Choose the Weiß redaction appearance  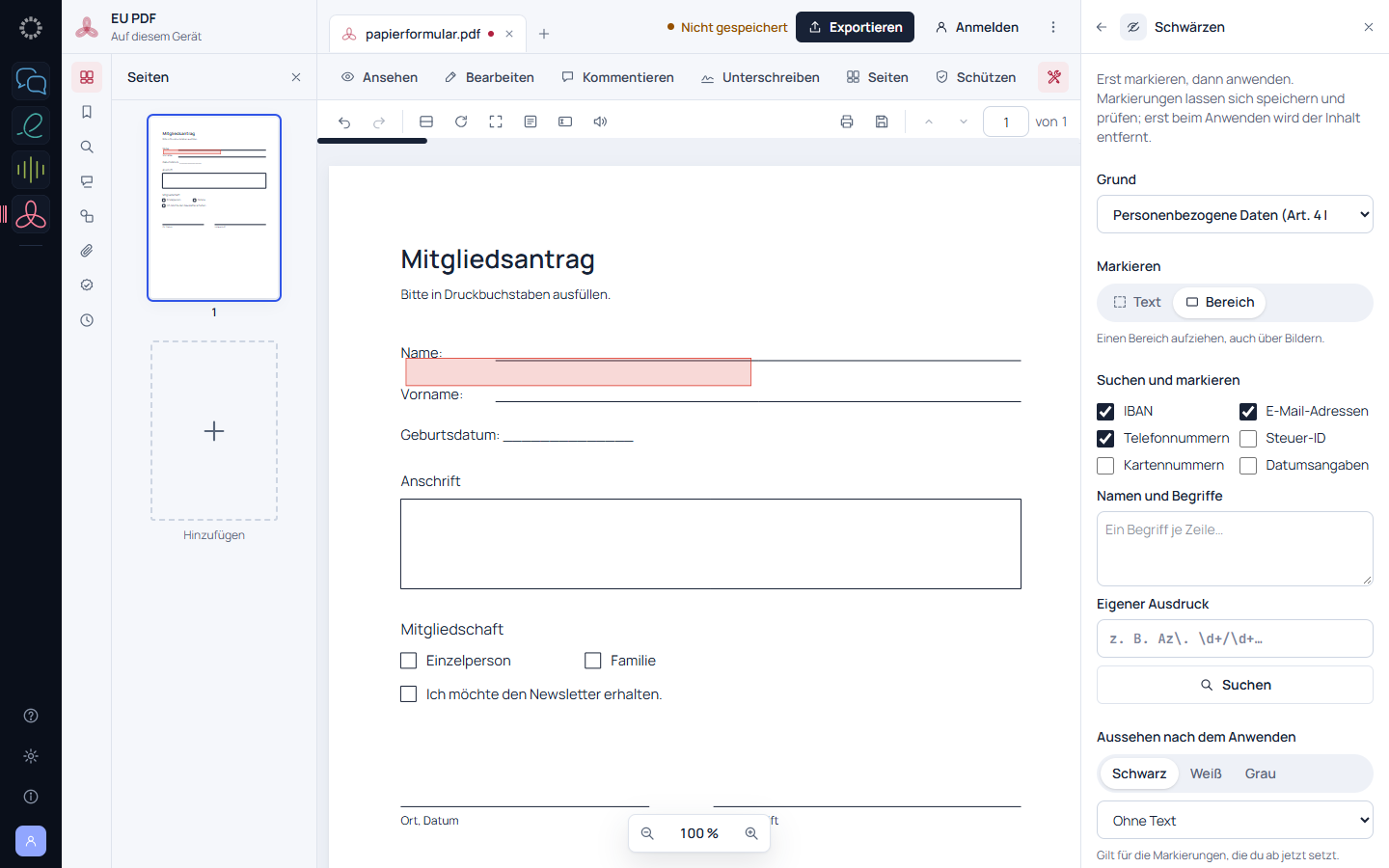coord(1206,773)
